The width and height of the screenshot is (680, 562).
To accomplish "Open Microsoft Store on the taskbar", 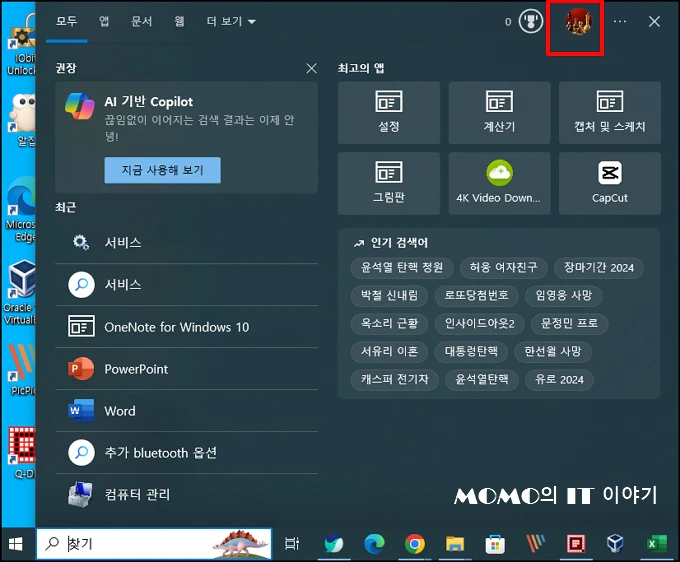I will 495,544.
